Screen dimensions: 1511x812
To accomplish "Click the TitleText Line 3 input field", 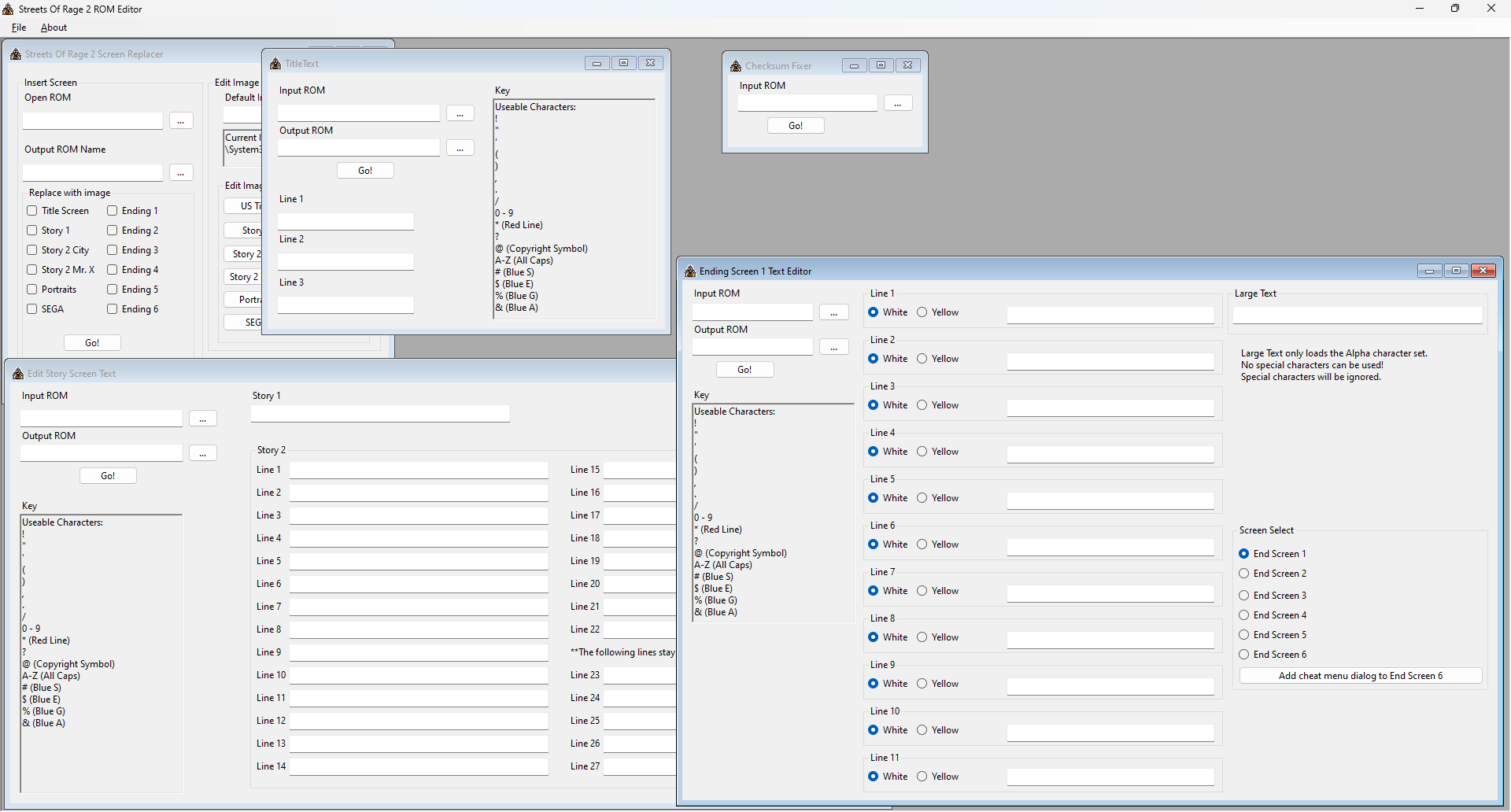I will pyautogui.click(x=345, y=305).
